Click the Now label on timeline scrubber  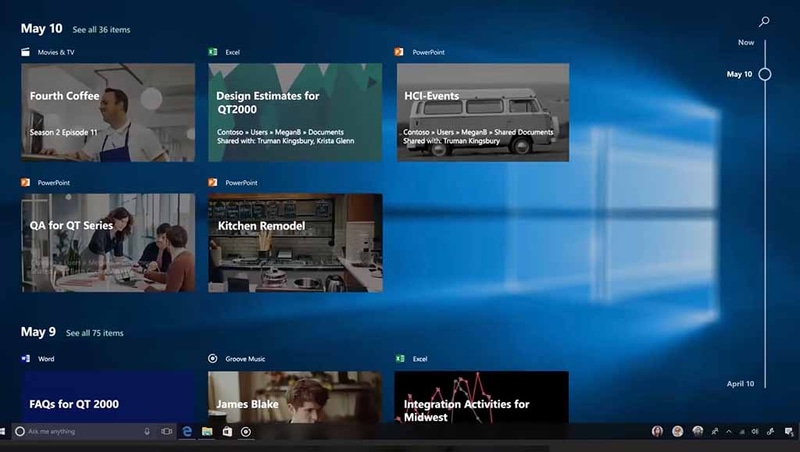[745, 42]
